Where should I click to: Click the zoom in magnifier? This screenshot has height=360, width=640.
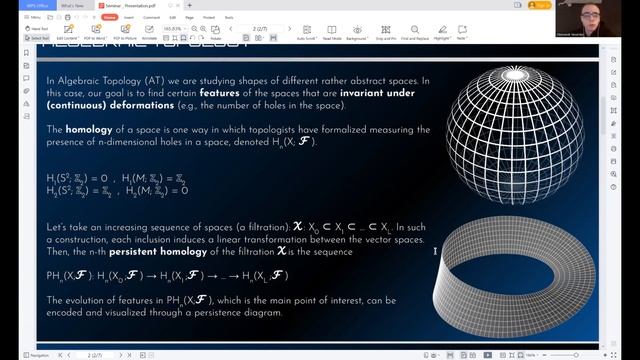(203, 29)
